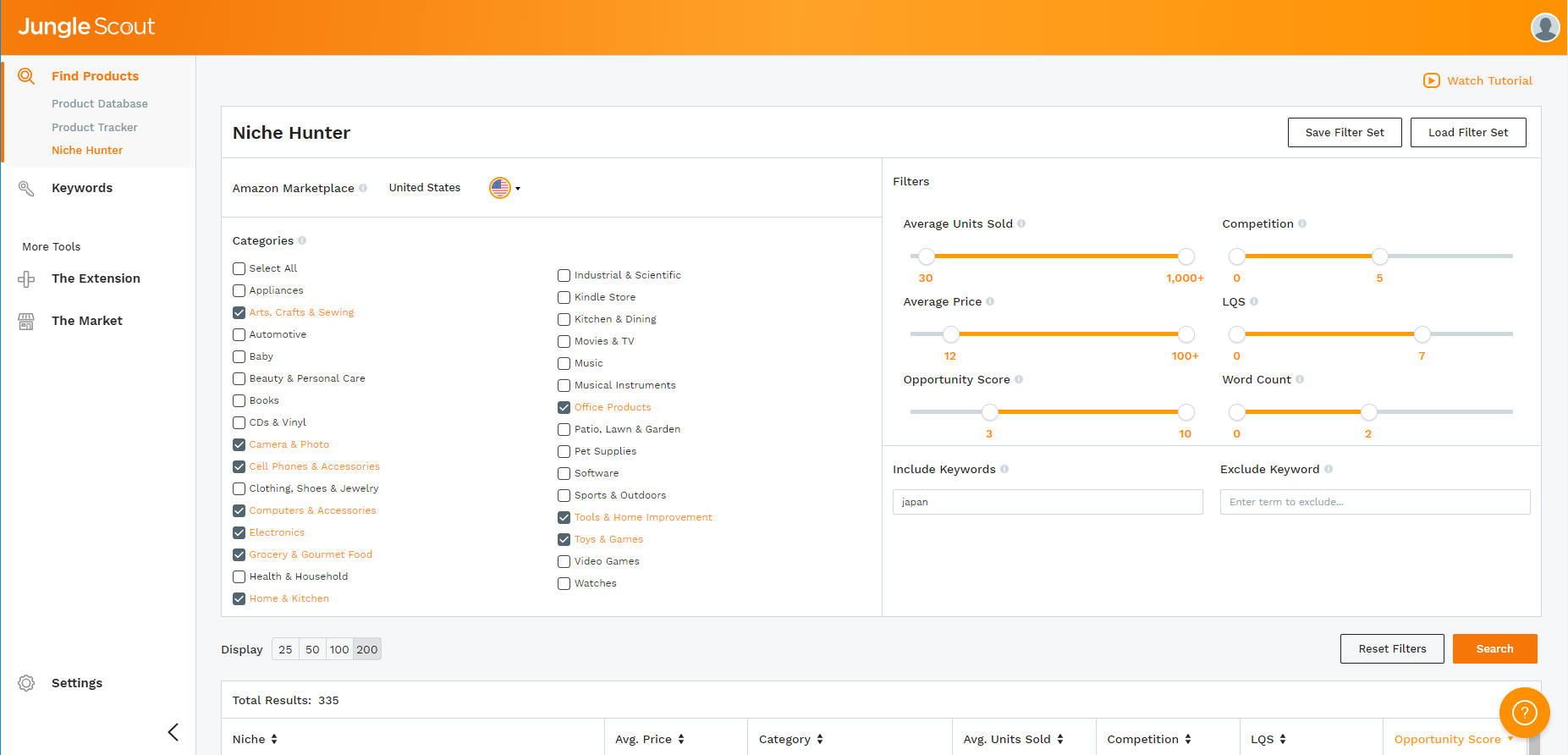This screenshot has width=1568, height=755.
Task: Check the Video Games category
Action: pyautogui.click(x=564, y=561)
